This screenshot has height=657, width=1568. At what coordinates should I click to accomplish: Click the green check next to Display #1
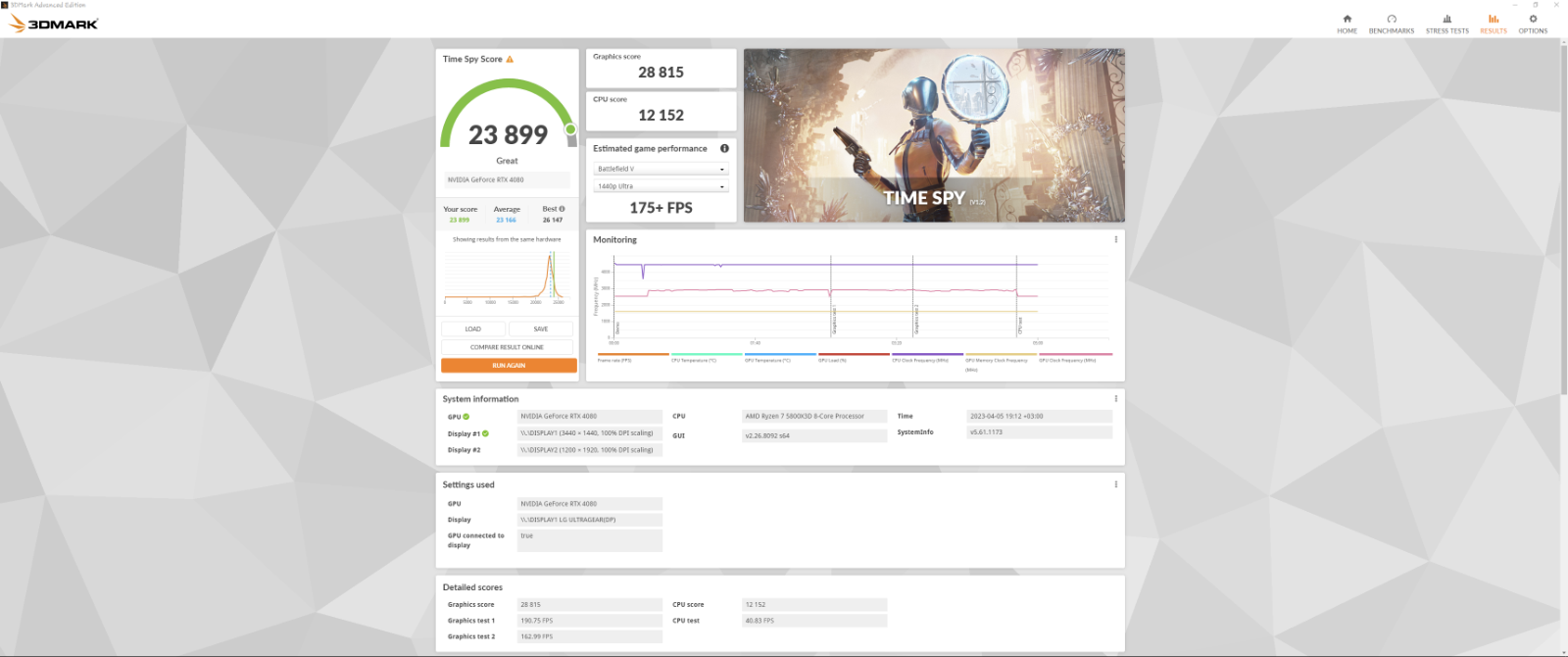[485, 433]
